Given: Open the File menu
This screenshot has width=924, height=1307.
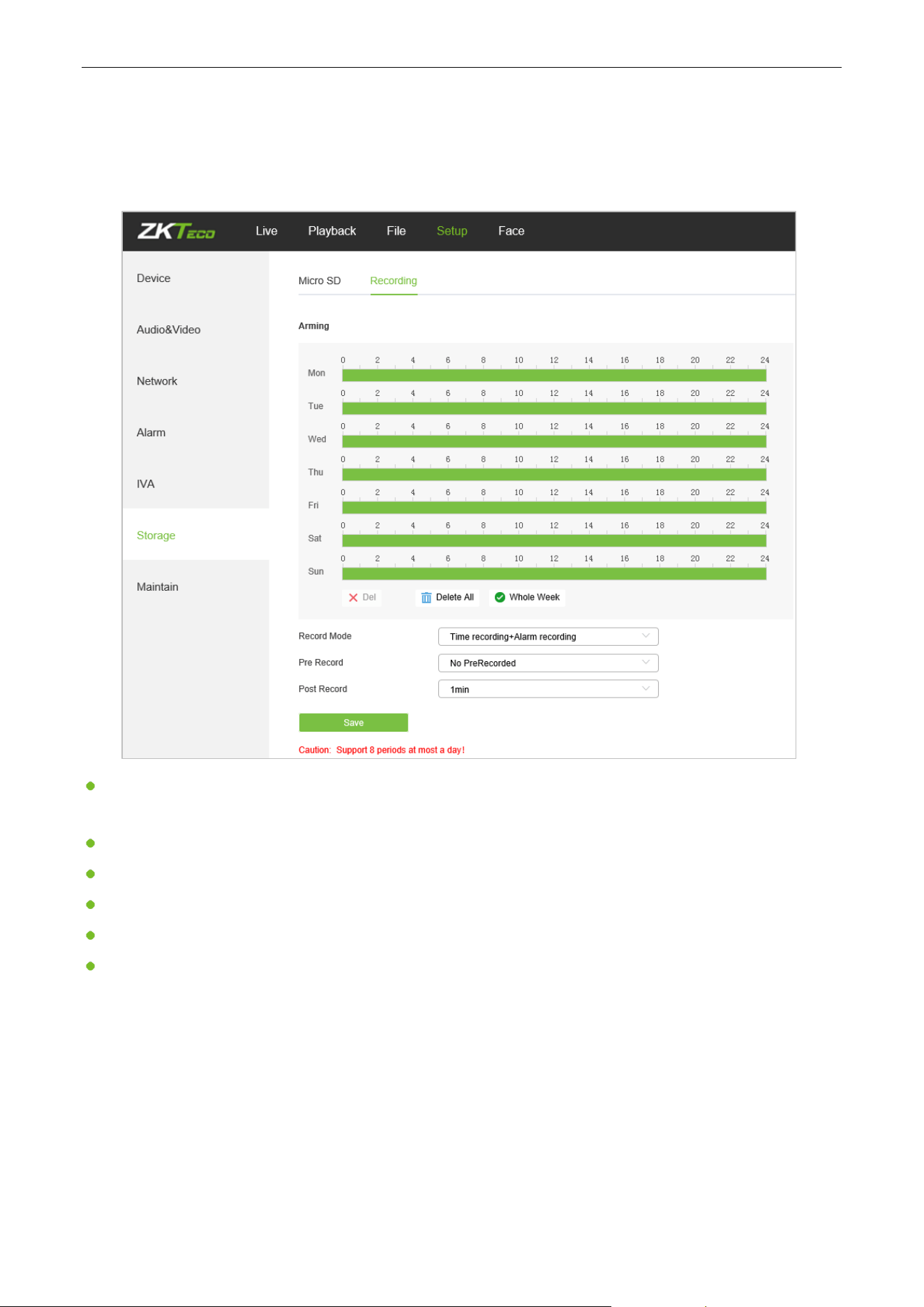Looking at the screenshot, I should tap(396, 231).
